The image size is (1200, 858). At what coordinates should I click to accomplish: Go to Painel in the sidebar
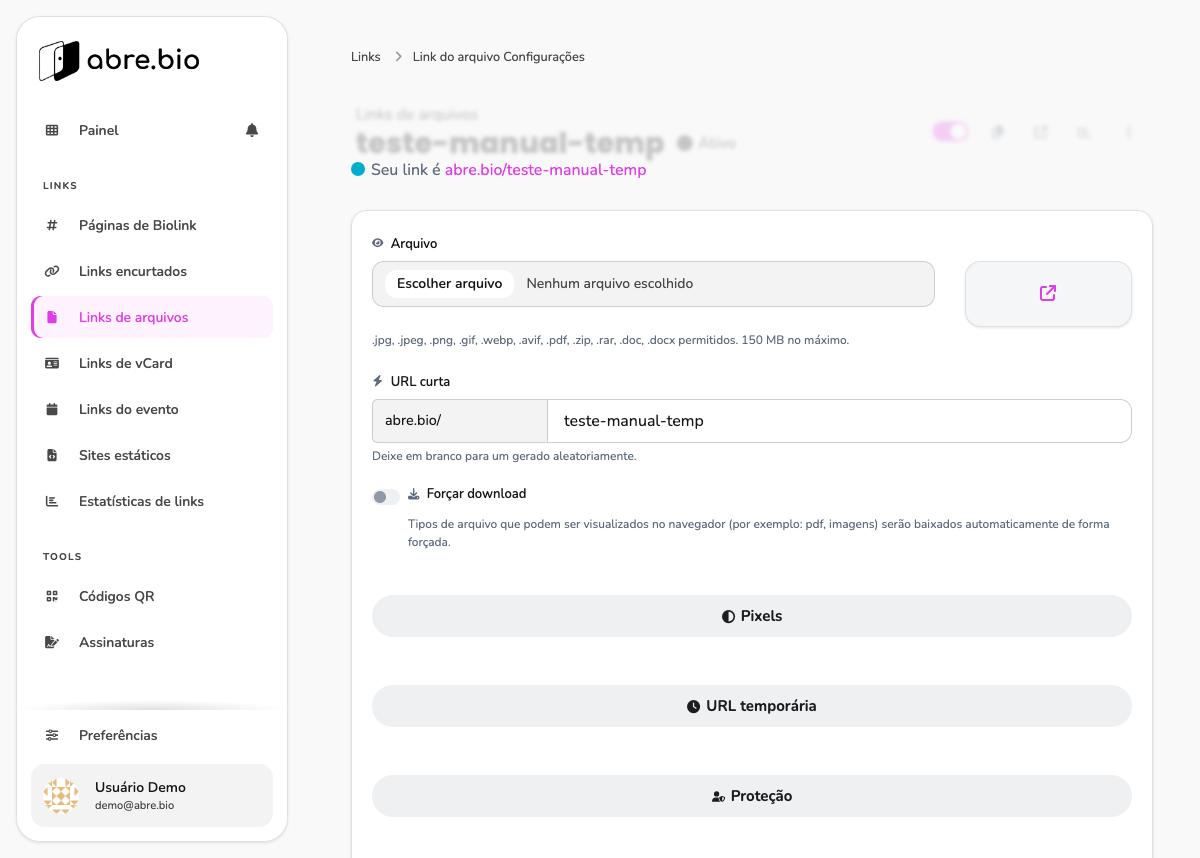152,130
